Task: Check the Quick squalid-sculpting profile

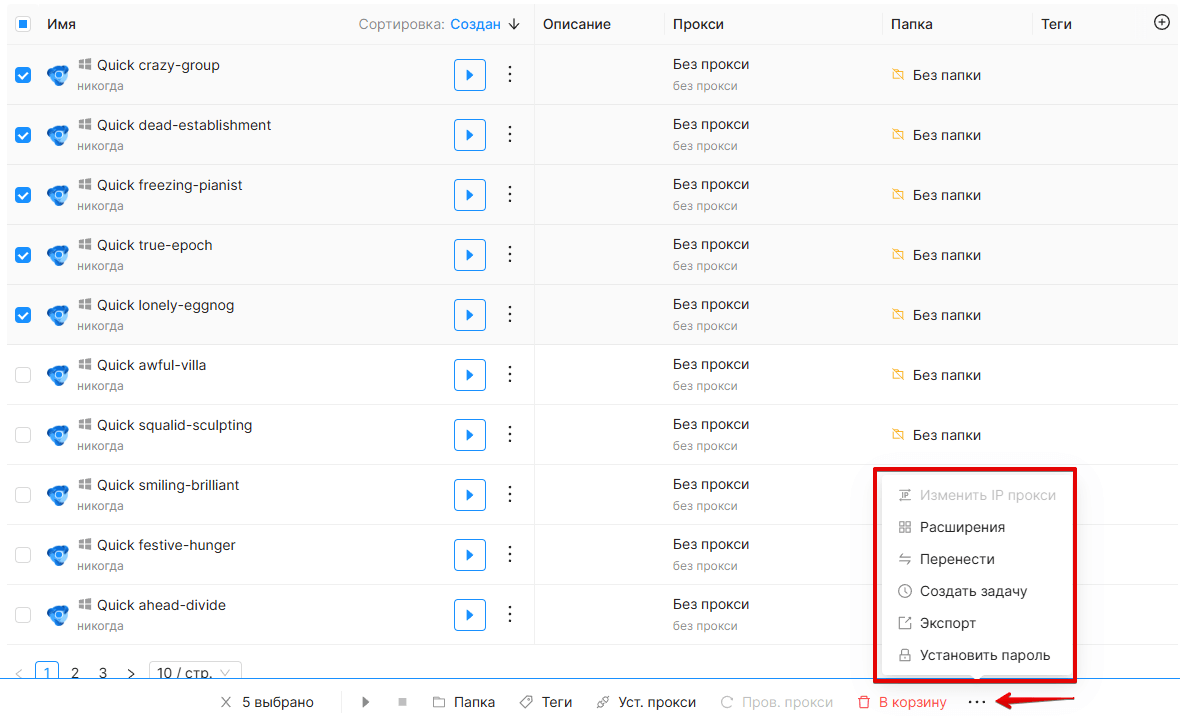Action: 23,435
